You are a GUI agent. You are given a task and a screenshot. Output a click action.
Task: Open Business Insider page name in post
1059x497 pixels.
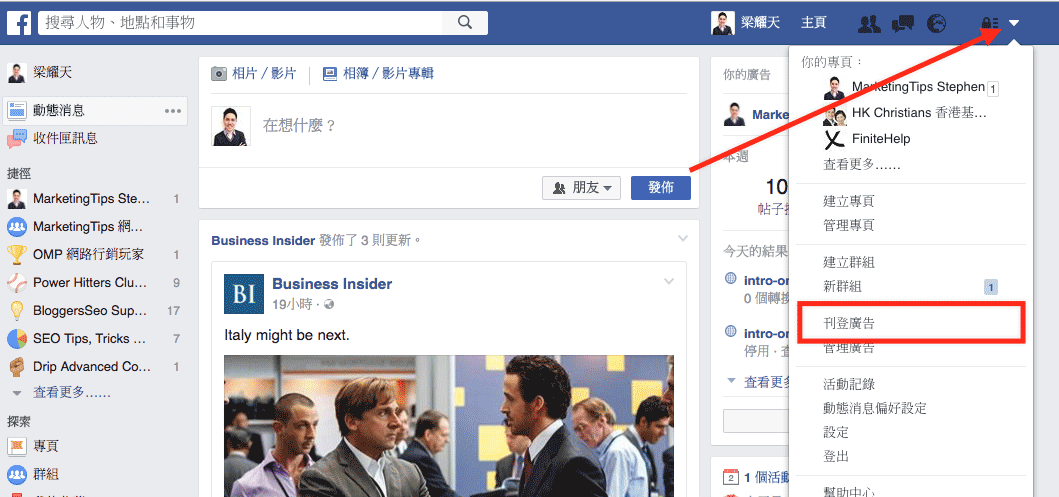click(332, 284)
